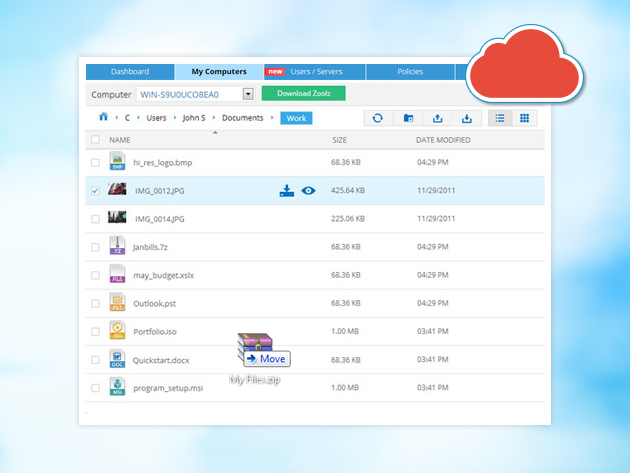Image resolution: width=630 pixels, height=473 pixels.
Task: Preview IMG_0012.JPG with the eye icon
Action: click(308, 190)
